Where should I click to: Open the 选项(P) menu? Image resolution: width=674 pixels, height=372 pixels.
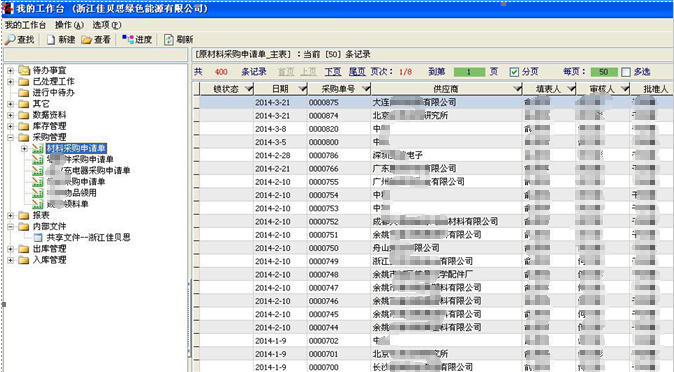coord(107,25)
